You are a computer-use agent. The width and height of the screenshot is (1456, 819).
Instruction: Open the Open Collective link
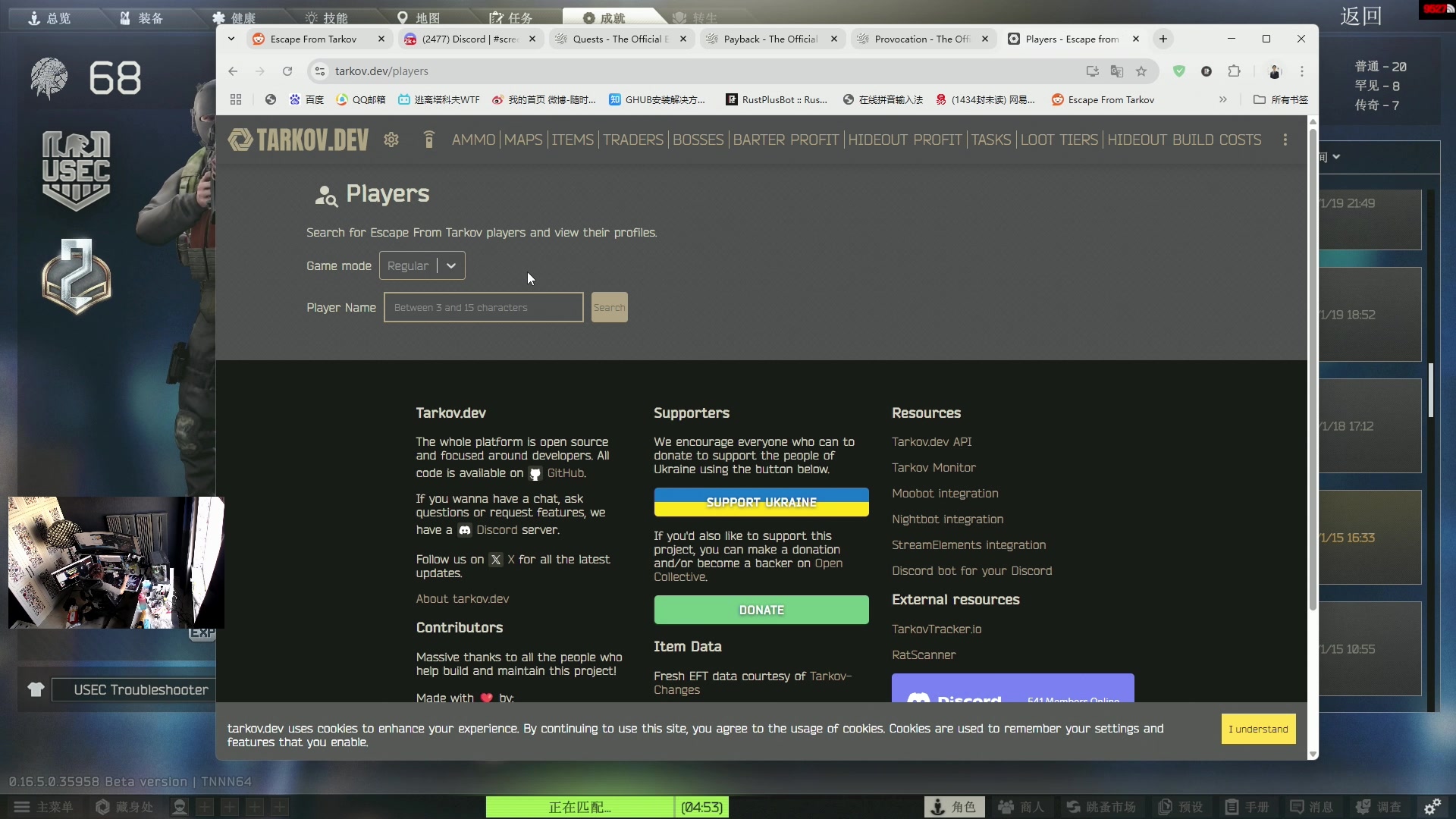pyautogui.click(x=748, y=570)
